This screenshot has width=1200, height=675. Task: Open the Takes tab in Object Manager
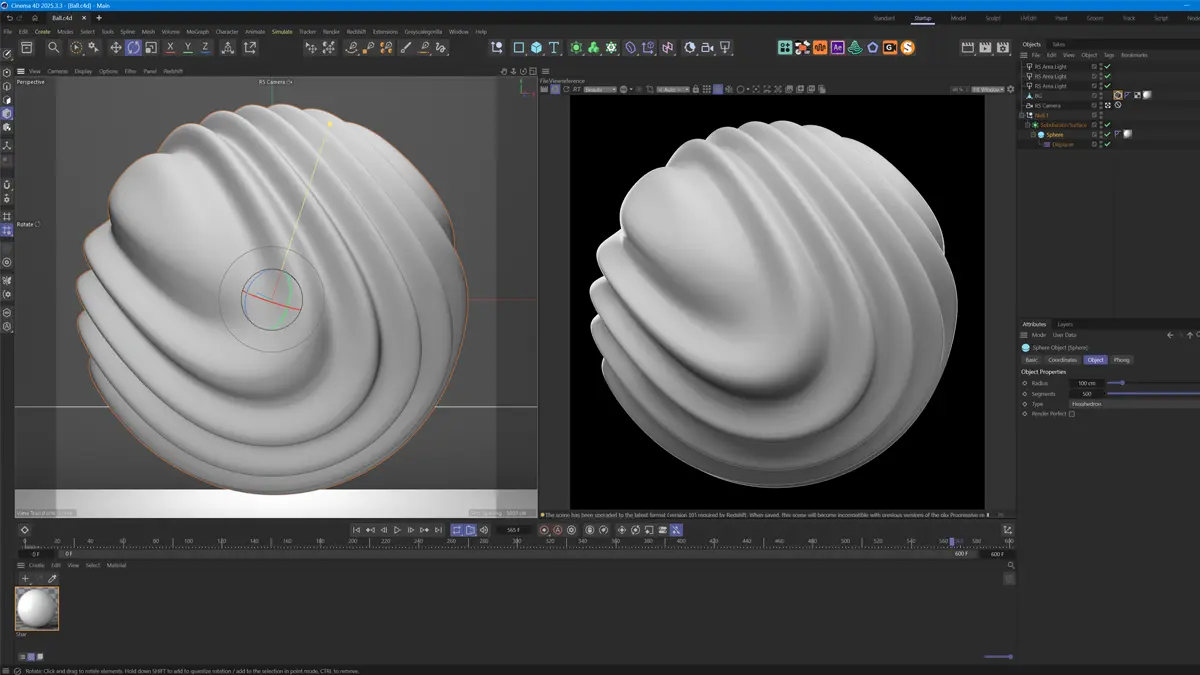1058,44
